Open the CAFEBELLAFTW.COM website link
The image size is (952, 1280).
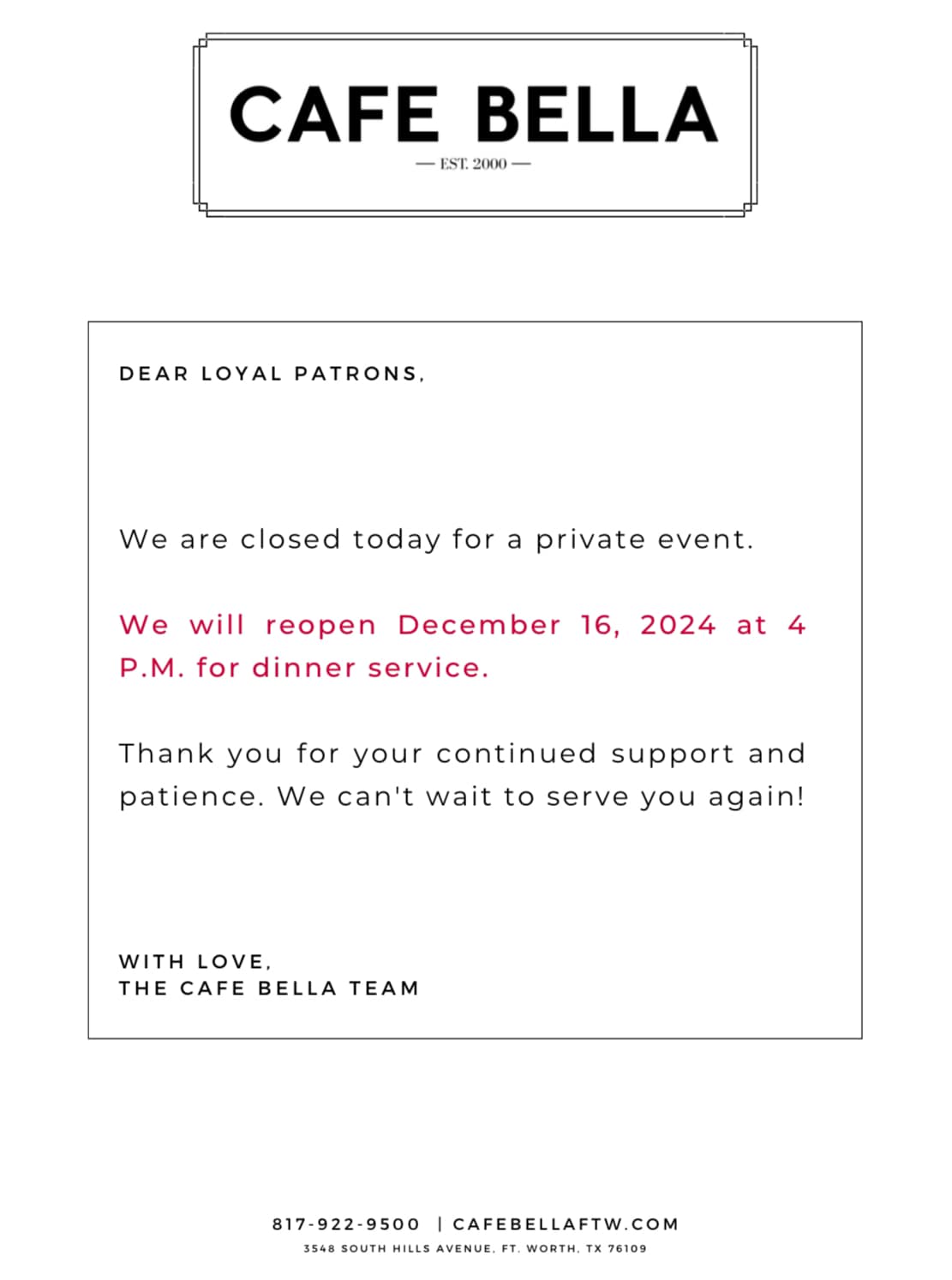[x=566, y=1224]
